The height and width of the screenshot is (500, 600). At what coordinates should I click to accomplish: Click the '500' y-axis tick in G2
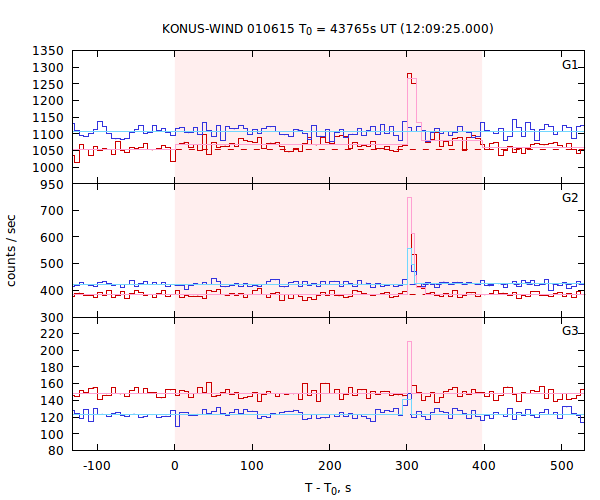pos(52,264)
